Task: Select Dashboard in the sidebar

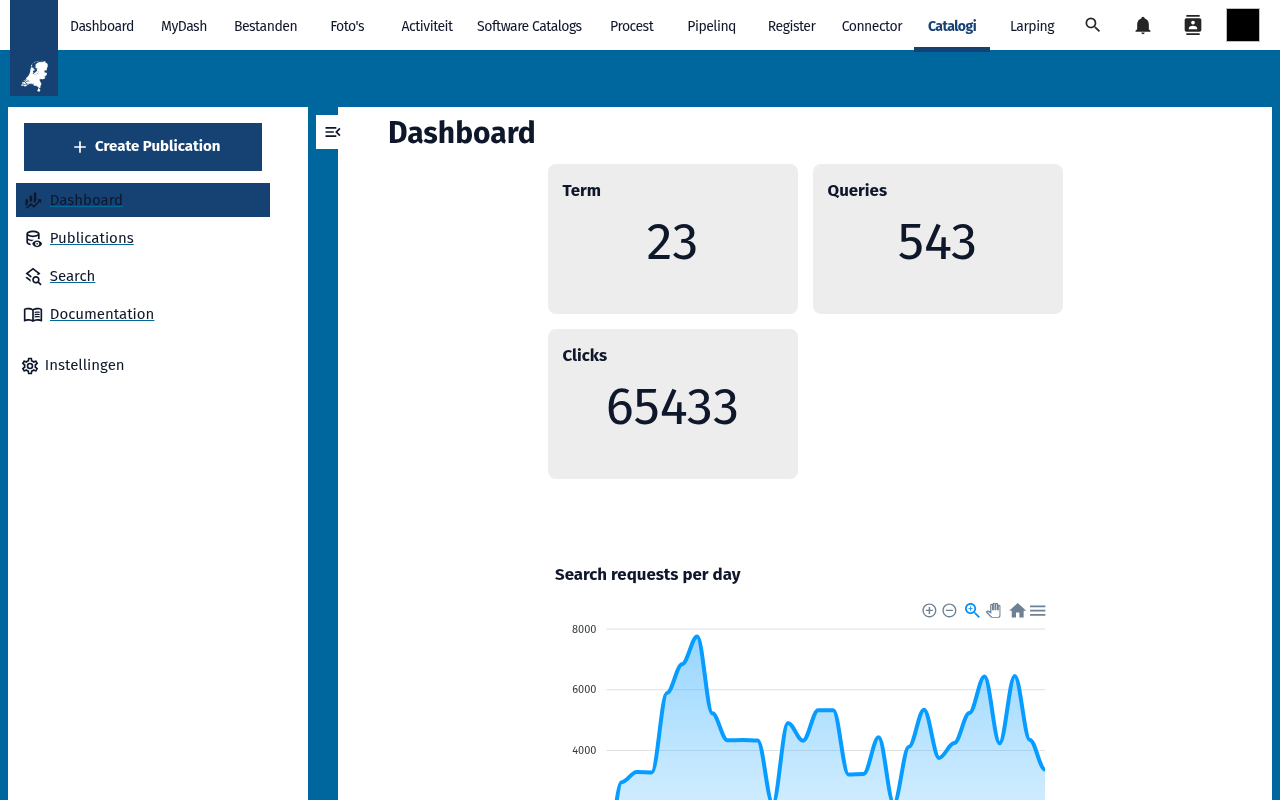Action: (143, 200)
